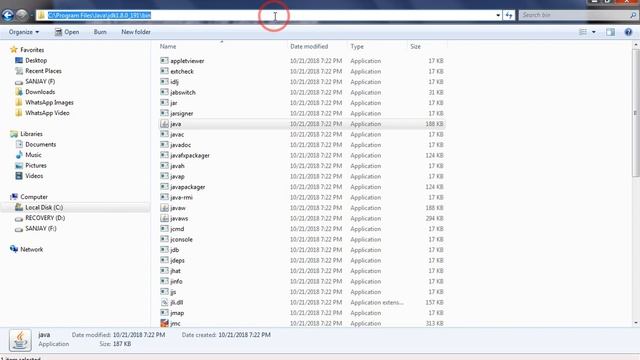This screenshot has height=360, width=640.
Task: Select the jmc application icon
Action: (164, 323)
